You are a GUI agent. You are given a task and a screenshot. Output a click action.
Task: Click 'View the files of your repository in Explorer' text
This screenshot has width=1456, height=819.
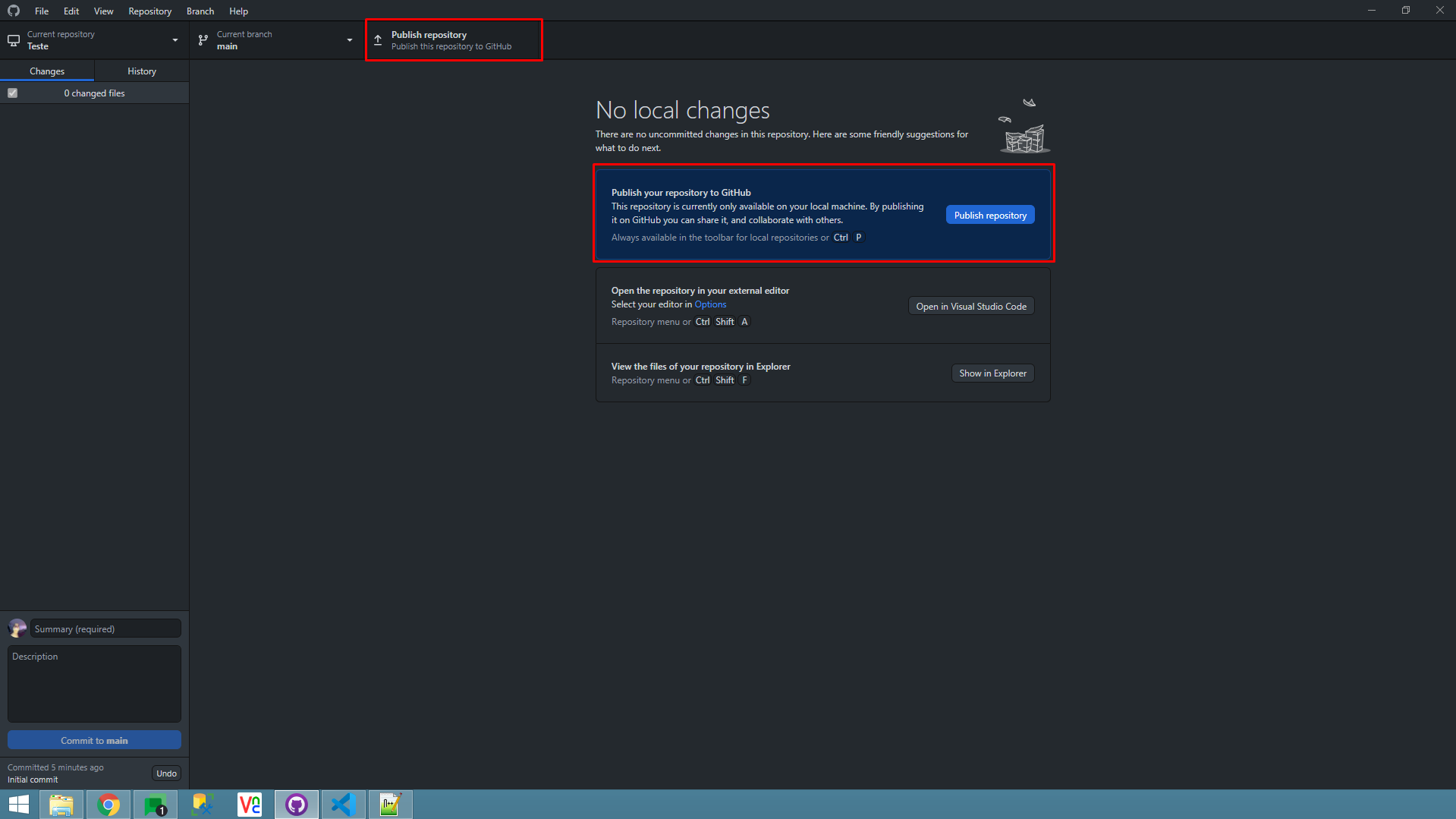(x=700, y=366)
